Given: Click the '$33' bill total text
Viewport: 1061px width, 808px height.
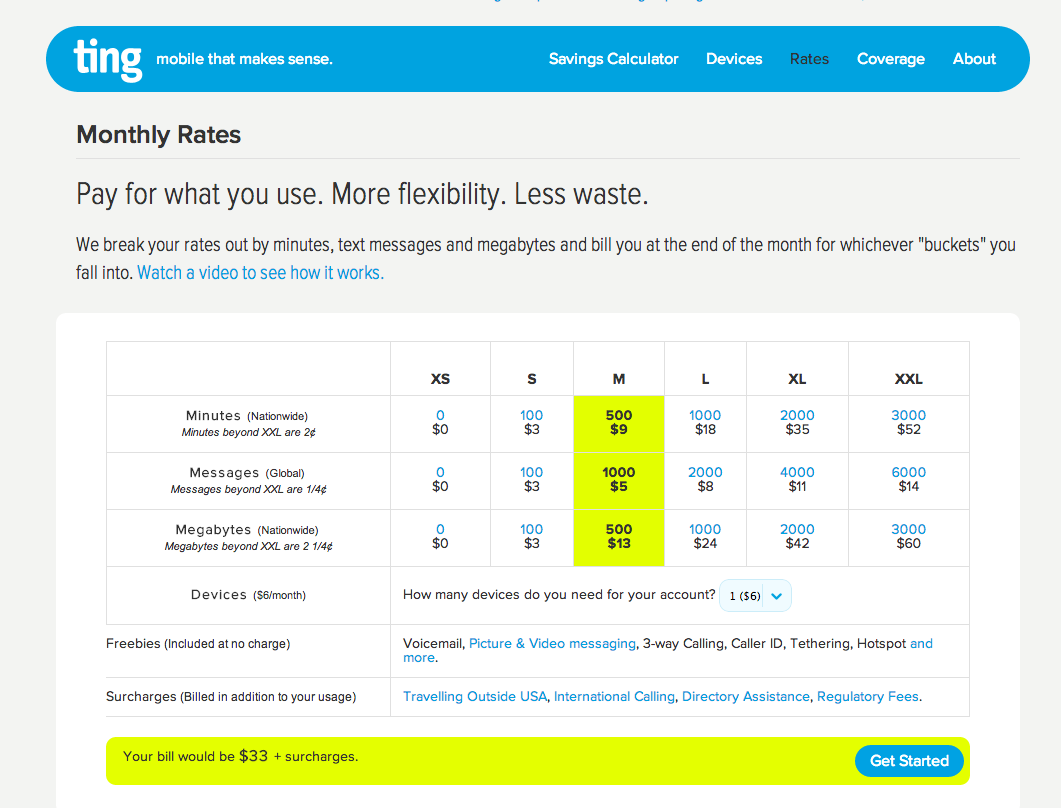Looking at the screenshot, I should 253,756.
